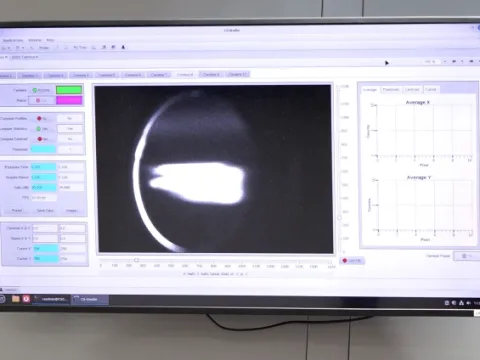Open the file manager from the taskbar
480x360 pixels.
coord(15,299)
